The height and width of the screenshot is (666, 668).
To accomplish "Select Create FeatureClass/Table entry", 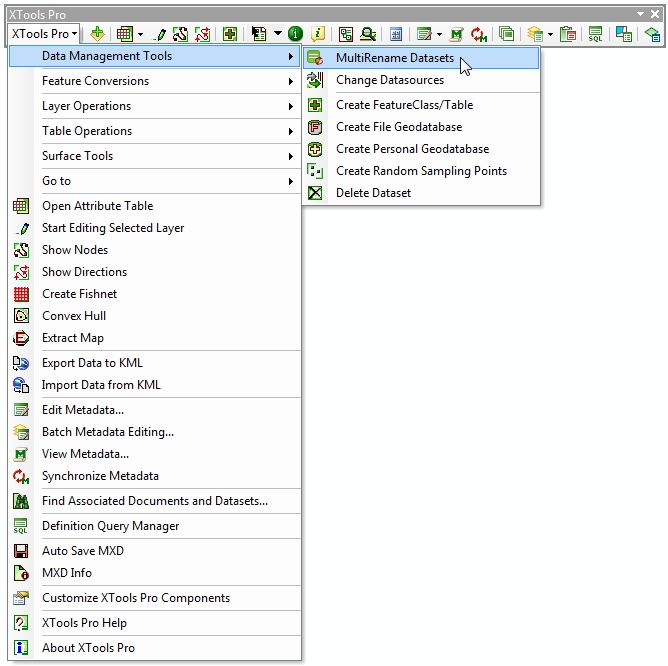I will coord(421,105).
